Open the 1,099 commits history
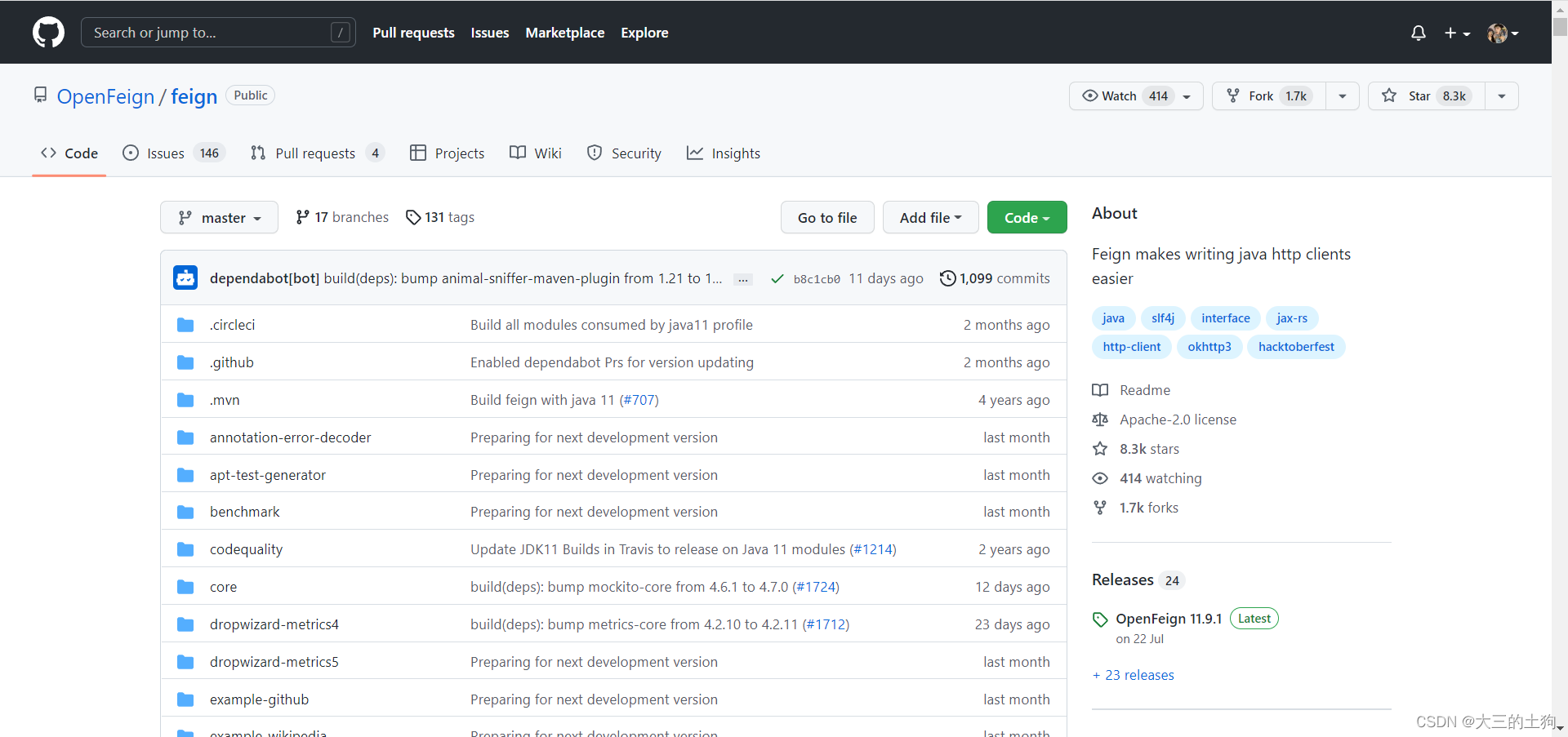1568x737 pixels. pyautogui.click(x=995, y=278)
